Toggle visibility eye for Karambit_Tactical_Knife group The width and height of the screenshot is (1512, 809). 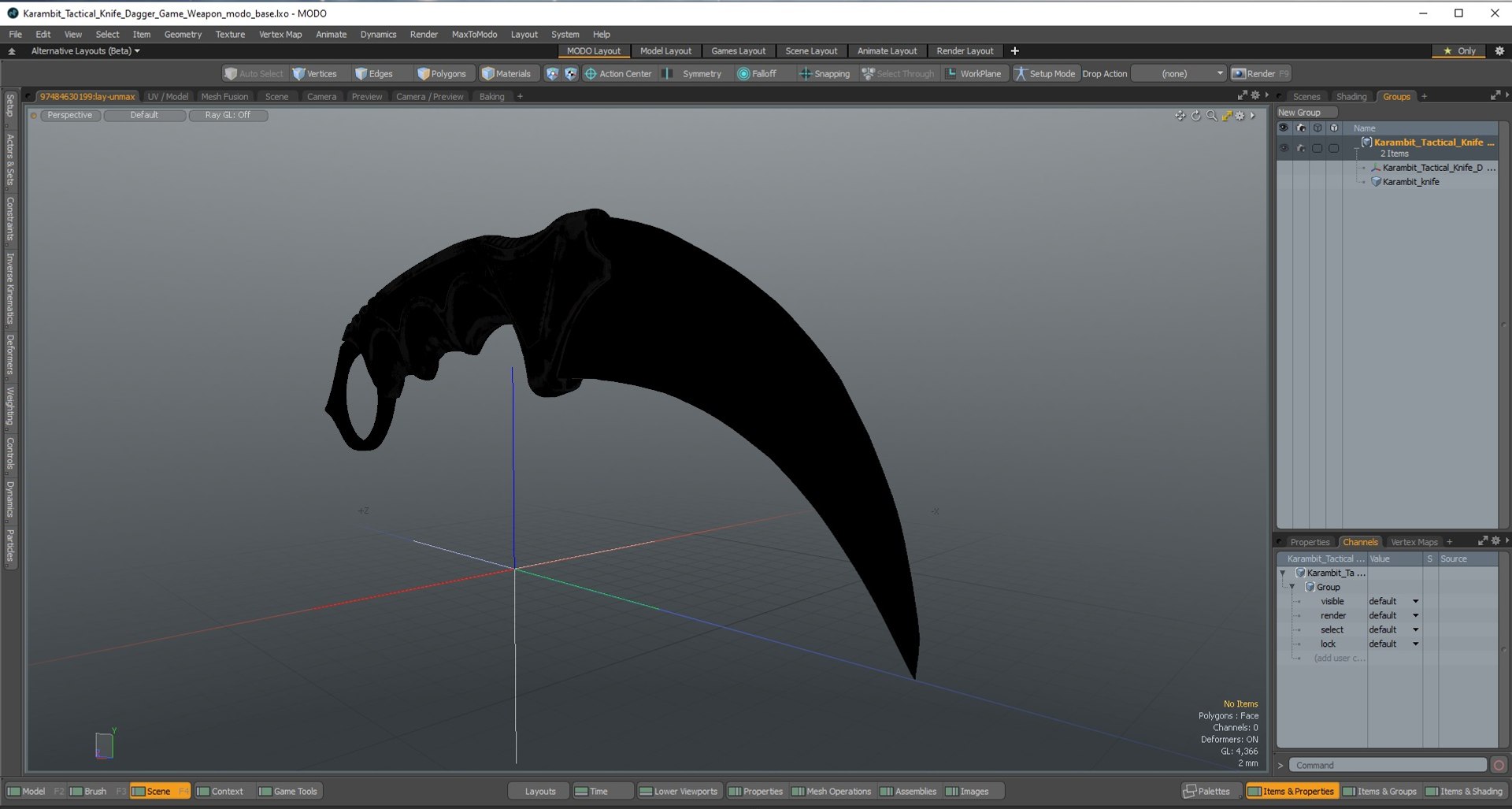[x=1284, y=148]
